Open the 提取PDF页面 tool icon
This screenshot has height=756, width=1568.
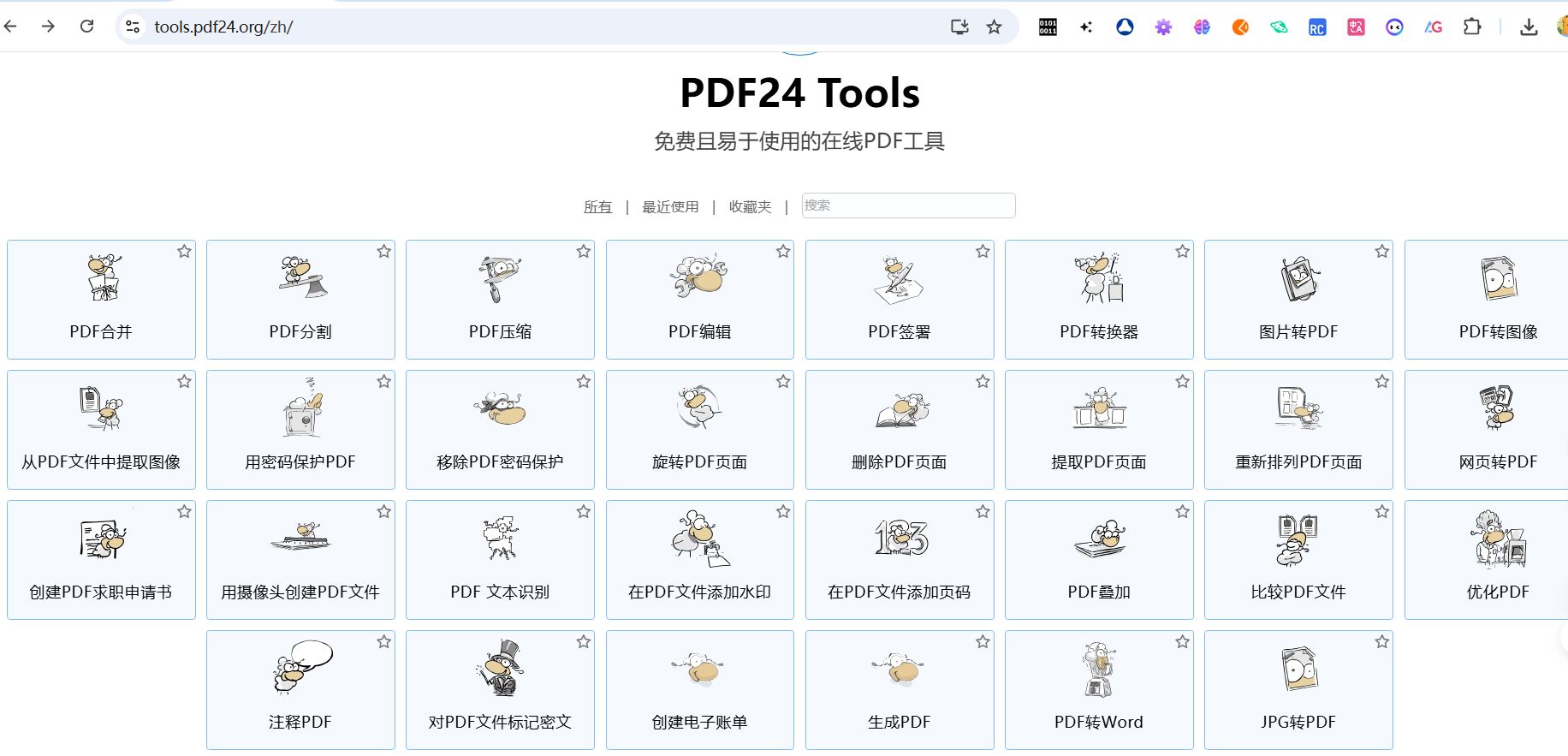click(1099, 408)
